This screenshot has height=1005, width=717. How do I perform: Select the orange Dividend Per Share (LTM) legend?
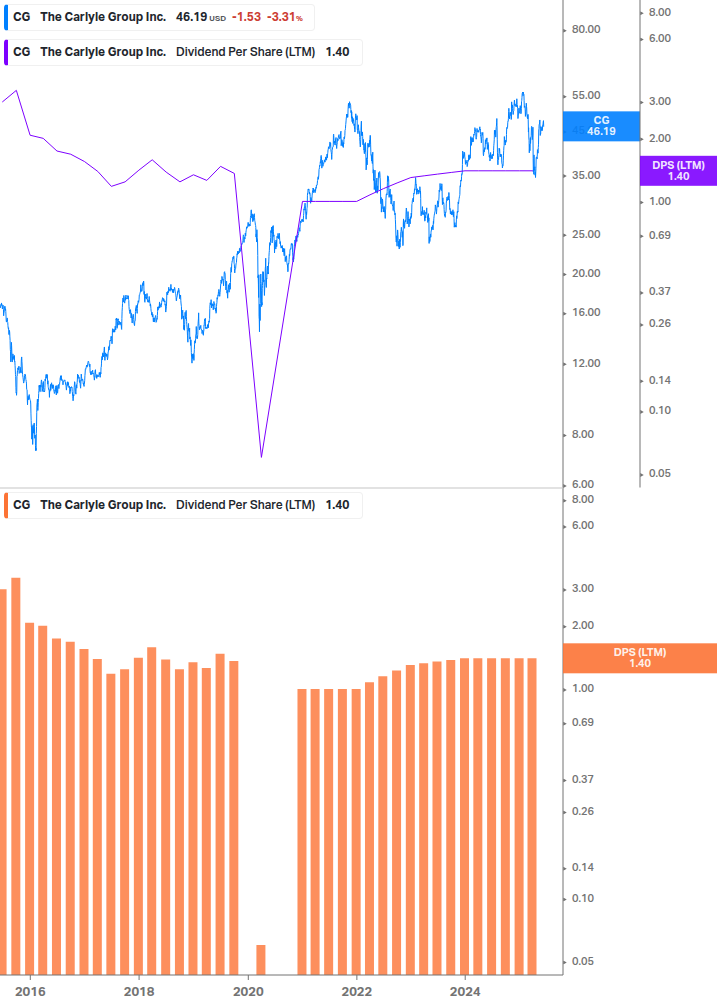click(x=183, y=505)
